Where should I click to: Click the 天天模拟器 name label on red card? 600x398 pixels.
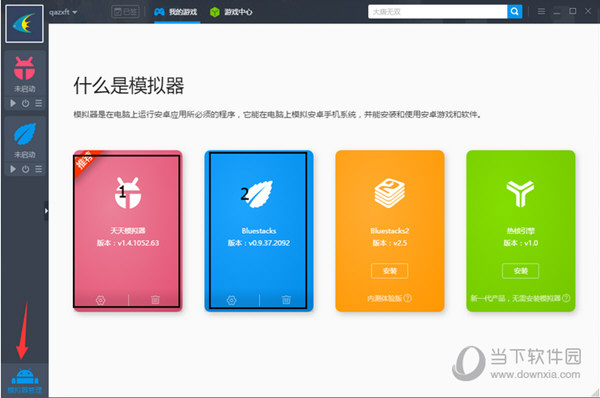pos(128,230)
